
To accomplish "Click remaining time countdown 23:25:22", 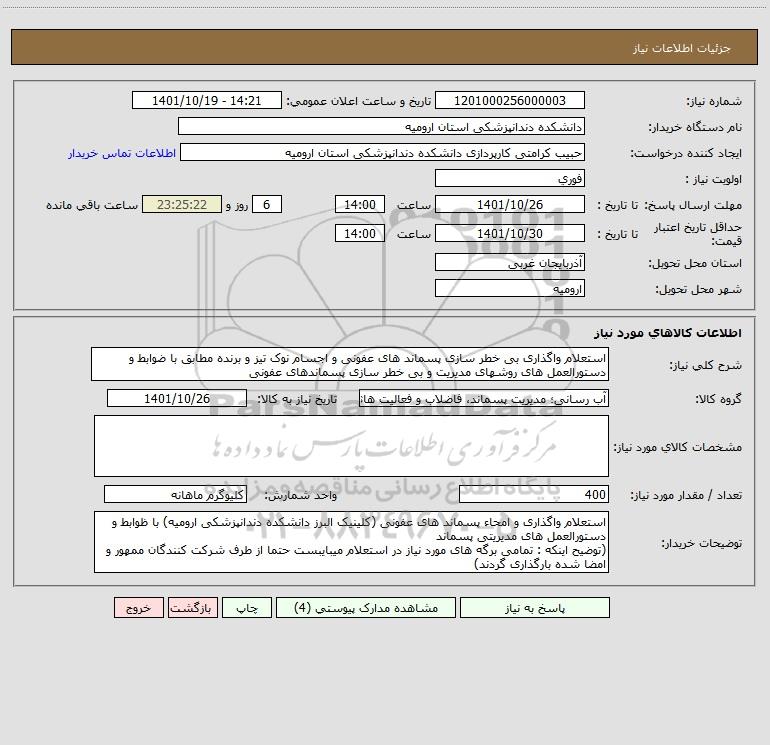I will pyautogui.click(x=182, y=204).
